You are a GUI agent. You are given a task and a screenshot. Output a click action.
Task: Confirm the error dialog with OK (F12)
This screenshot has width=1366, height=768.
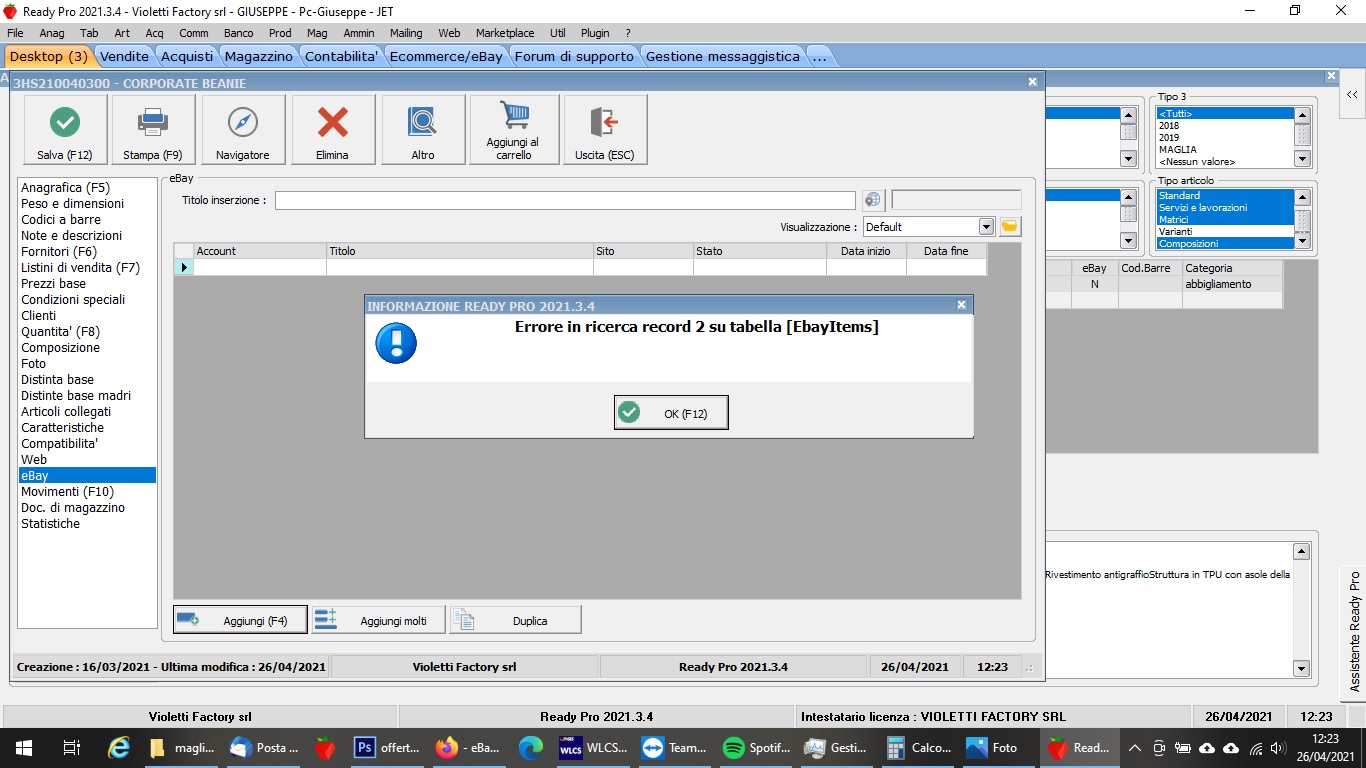pyautogui.click(x=671, y=412)
